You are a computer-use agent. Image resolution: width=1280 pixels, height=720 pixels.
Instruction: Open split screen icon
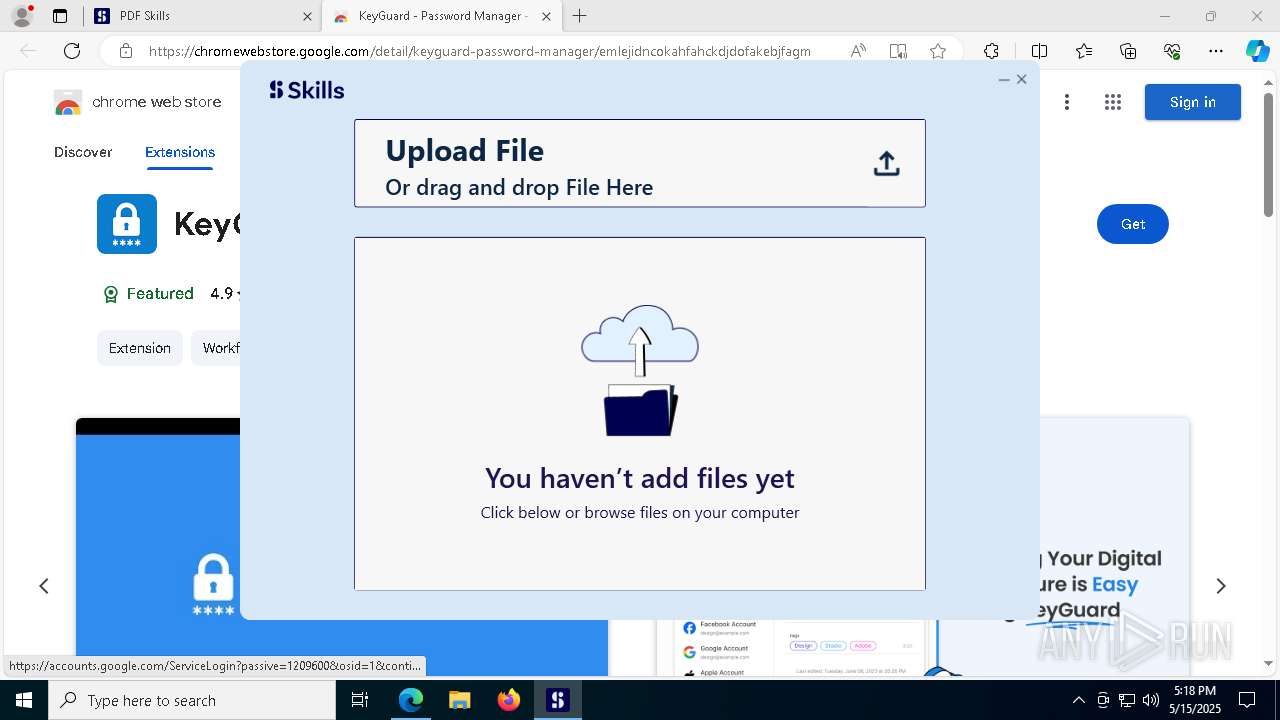(x=1039, y=51)
